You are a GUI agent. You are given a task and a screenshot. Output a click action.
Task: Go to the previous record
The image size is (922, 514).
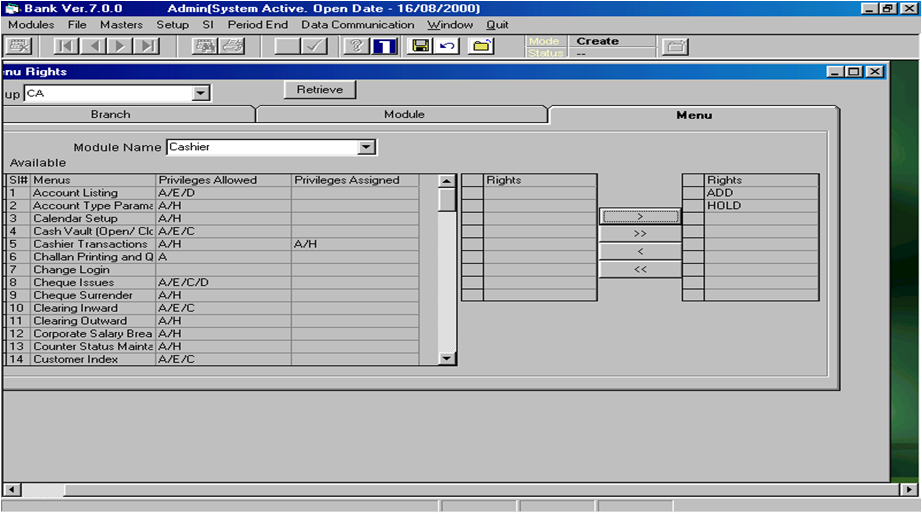(94, 46)
